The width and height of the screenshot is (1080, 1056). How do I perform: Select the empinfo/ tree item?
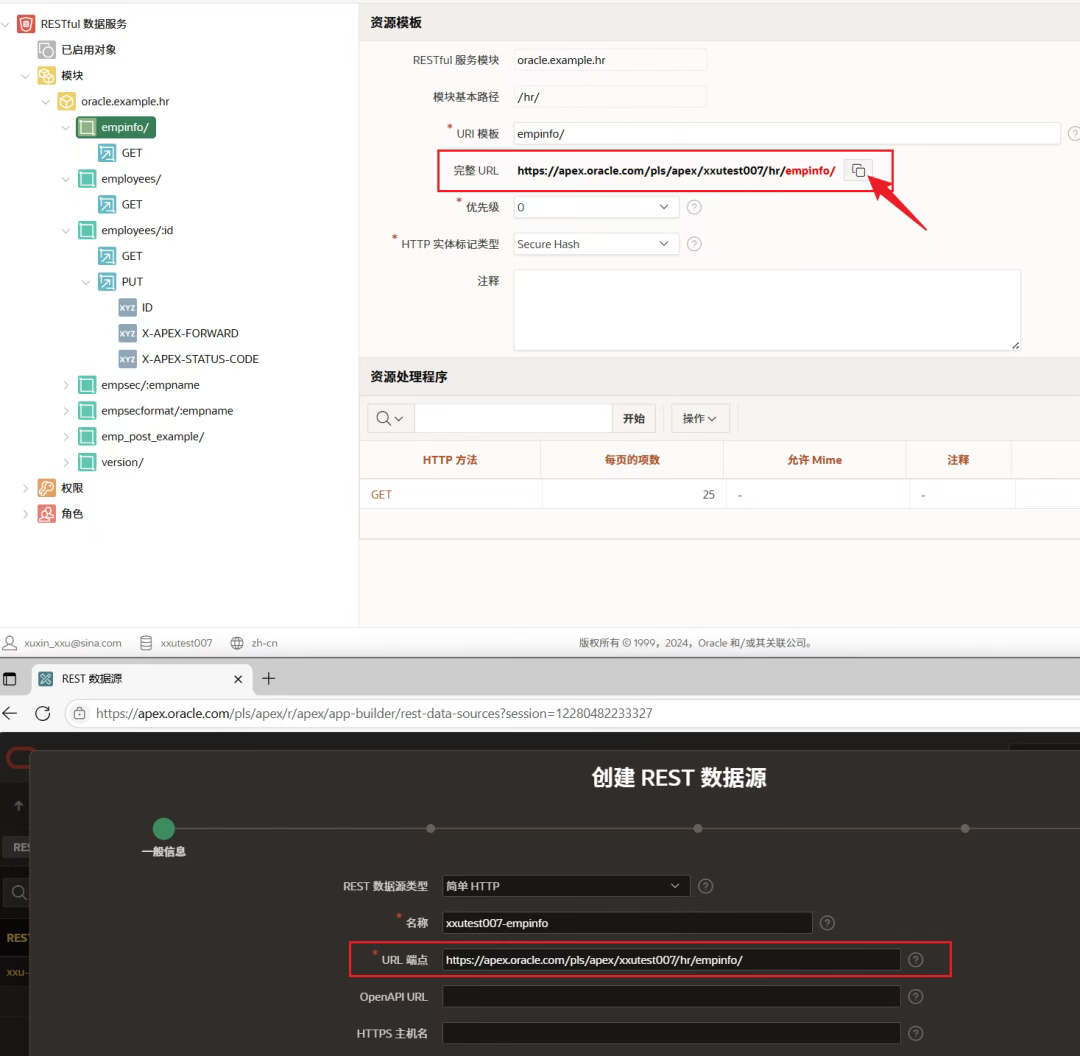coord(116,127)
